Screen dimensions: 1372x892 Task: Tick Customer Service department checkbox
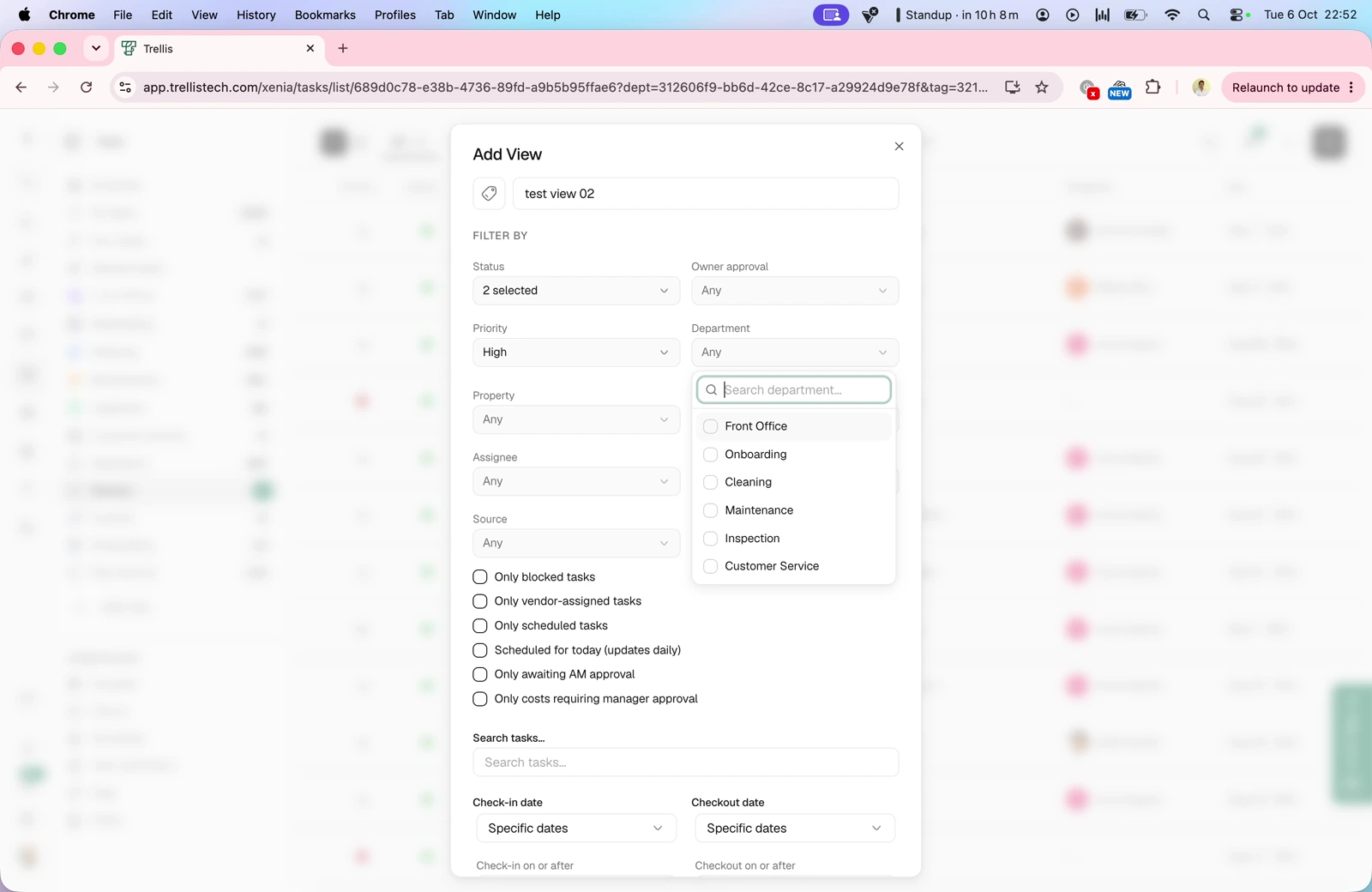(x=710, y=566)
